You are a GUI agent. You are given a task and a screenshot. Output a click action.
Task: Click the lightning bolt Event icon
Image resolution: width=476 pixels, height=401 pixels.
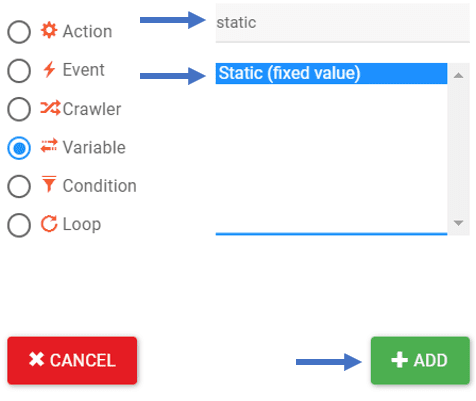pos(49,69)
